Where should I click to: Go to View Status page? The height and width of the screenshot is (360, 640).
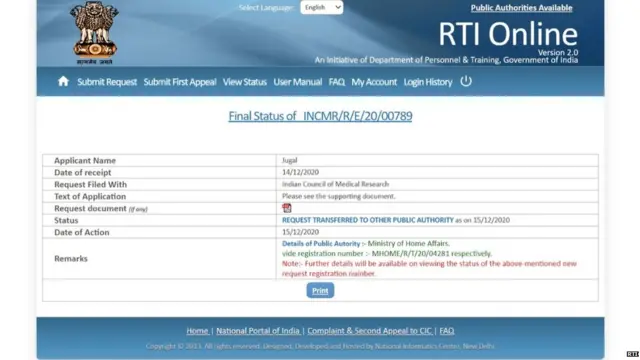(244, 82)
